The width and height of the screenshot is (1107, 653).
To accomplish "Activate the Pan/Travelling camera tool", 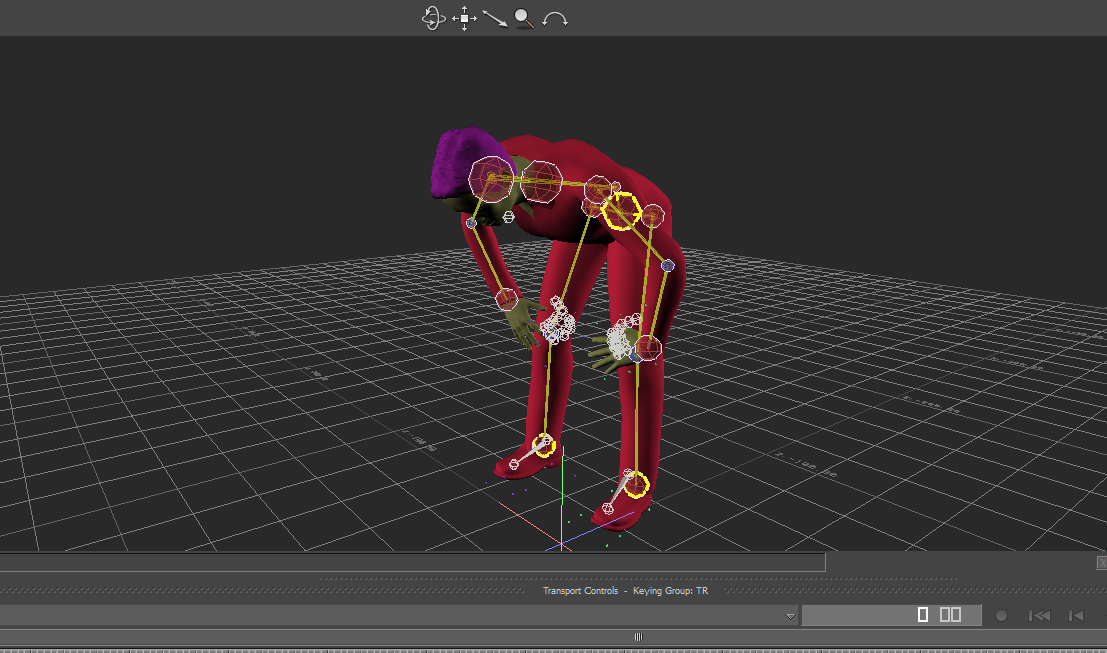I will 464,18.
